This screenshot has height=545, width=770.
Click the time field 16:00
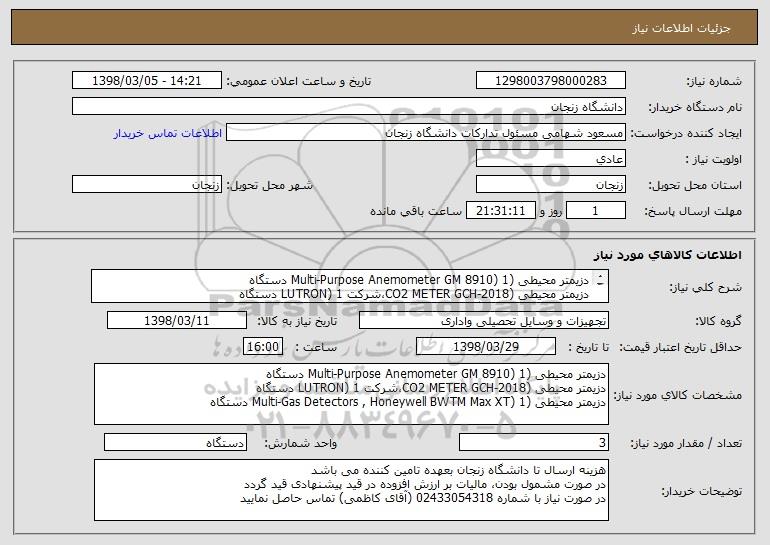point(263,347)
